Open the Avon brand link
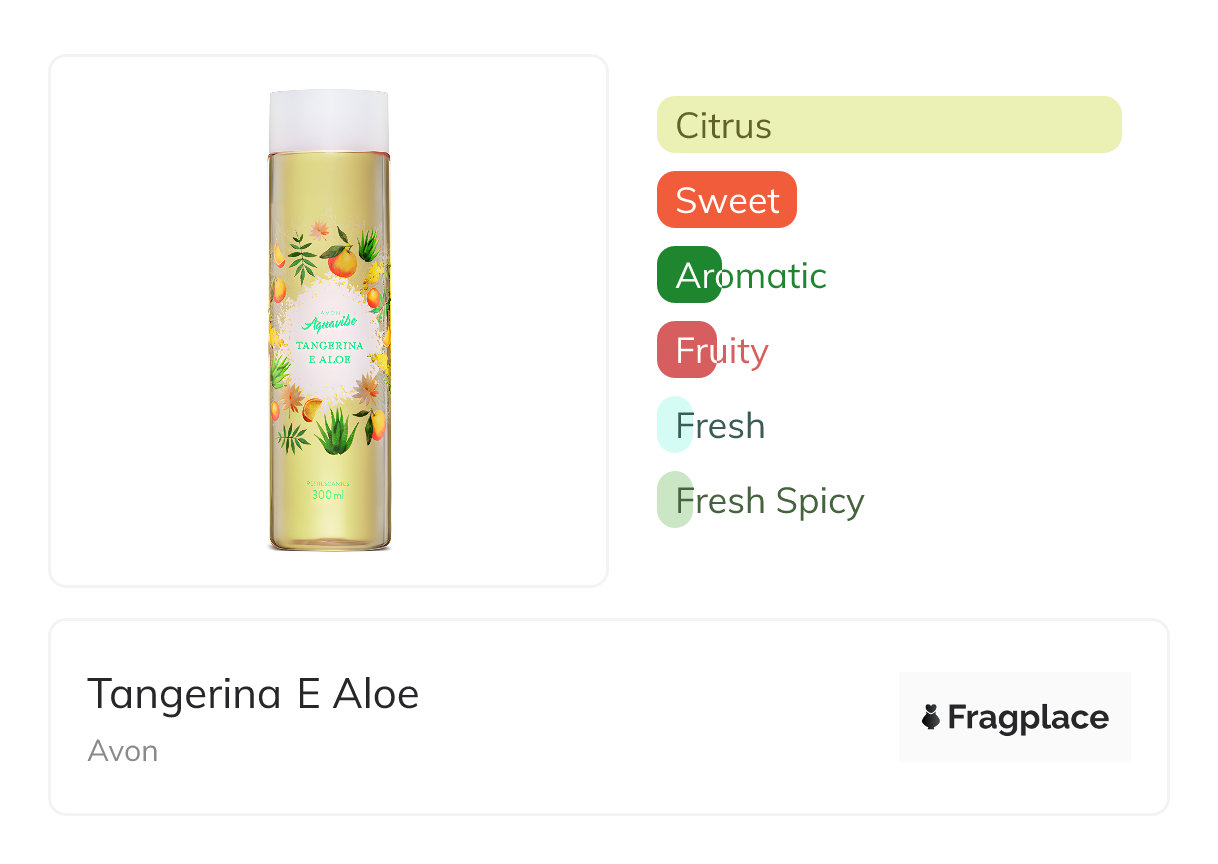Viewport: 1218px width, 864px height. (122, 751)
